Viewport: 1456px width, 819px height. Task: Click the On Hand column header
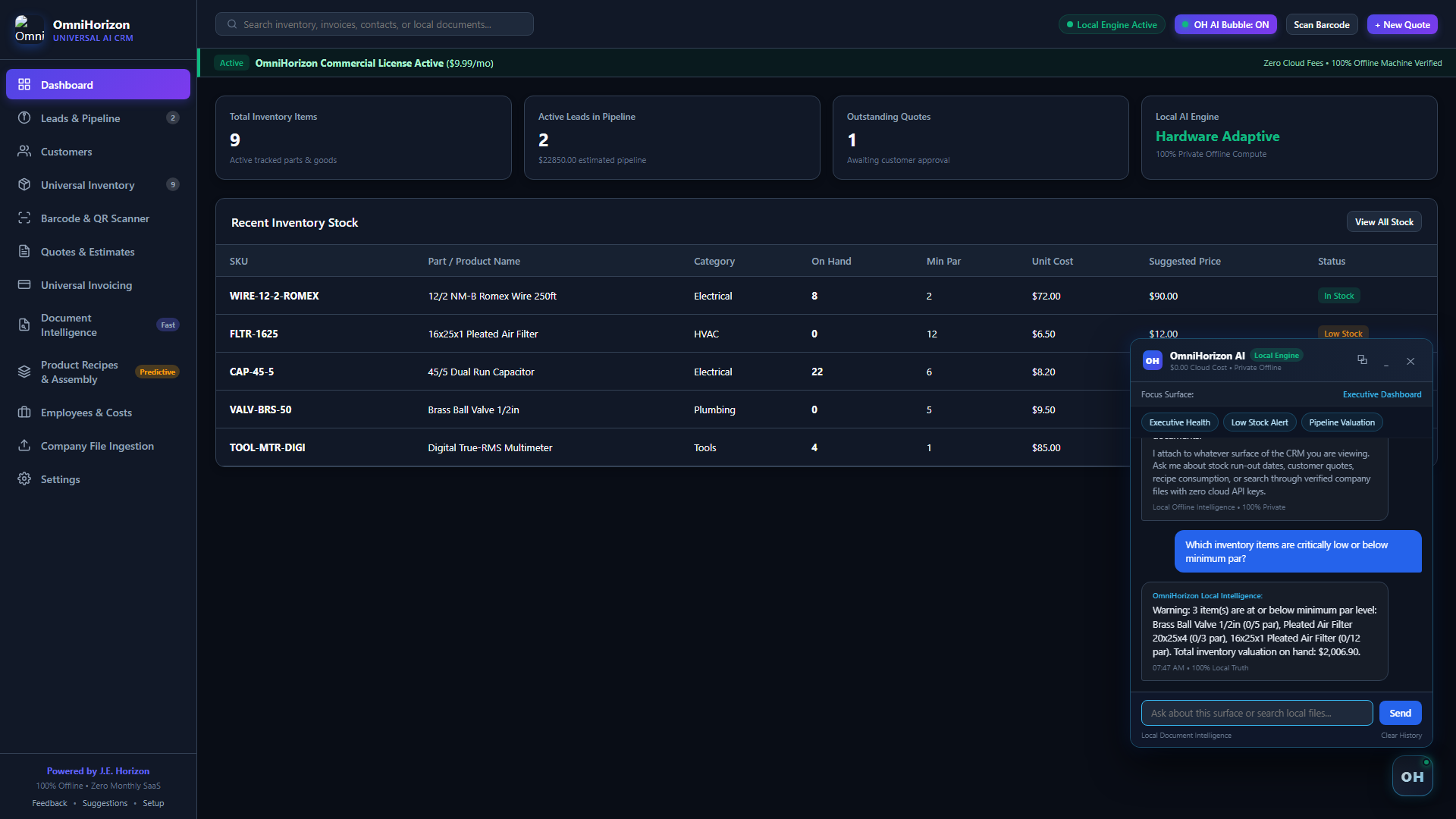click(831, 261)
